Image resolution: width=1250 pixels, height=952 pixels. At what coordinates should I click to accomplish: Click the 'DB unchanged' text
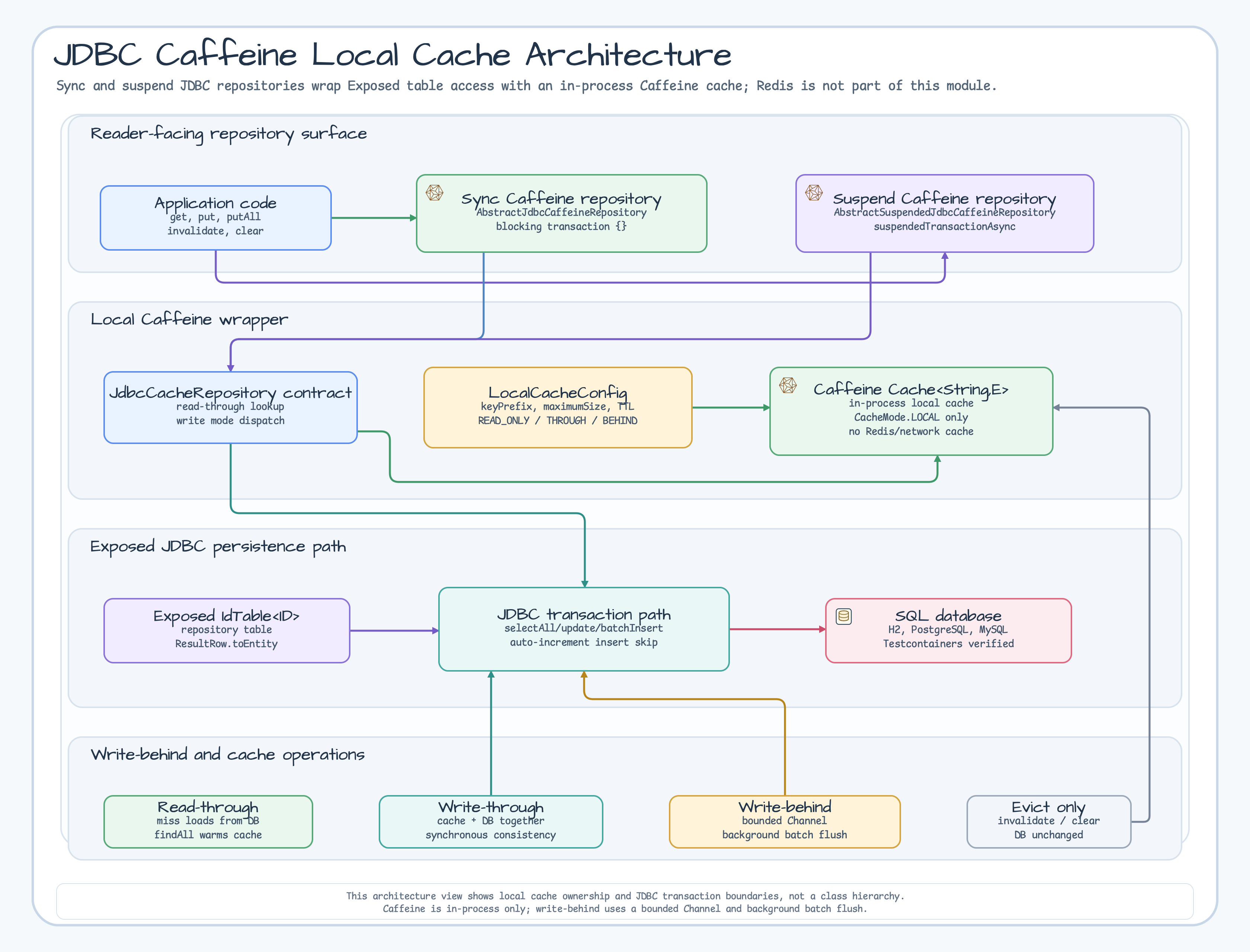1049,835
